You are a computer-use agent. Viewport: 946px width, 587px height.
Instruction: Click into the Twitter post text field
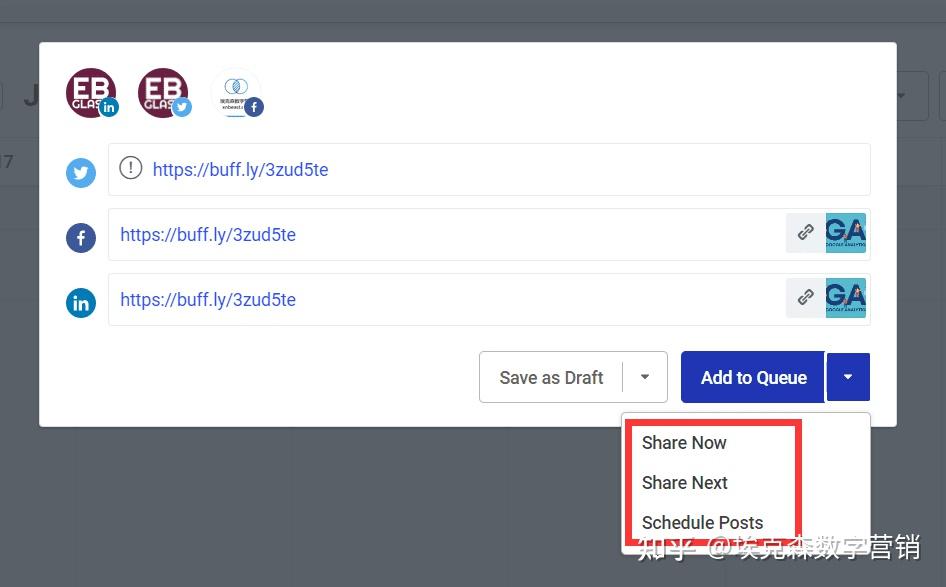click(x=600, y=170)
